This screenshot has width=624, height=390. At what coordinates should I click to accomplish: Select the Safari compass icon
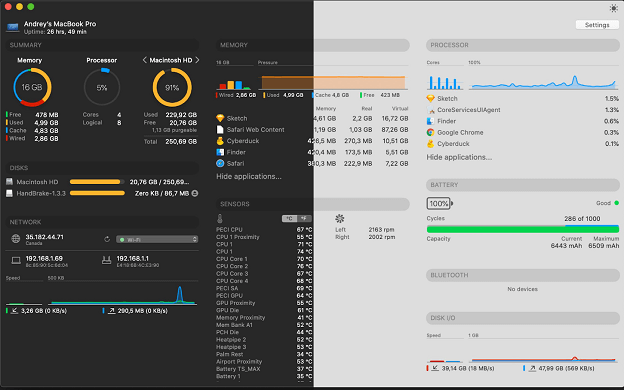(220, 163)
